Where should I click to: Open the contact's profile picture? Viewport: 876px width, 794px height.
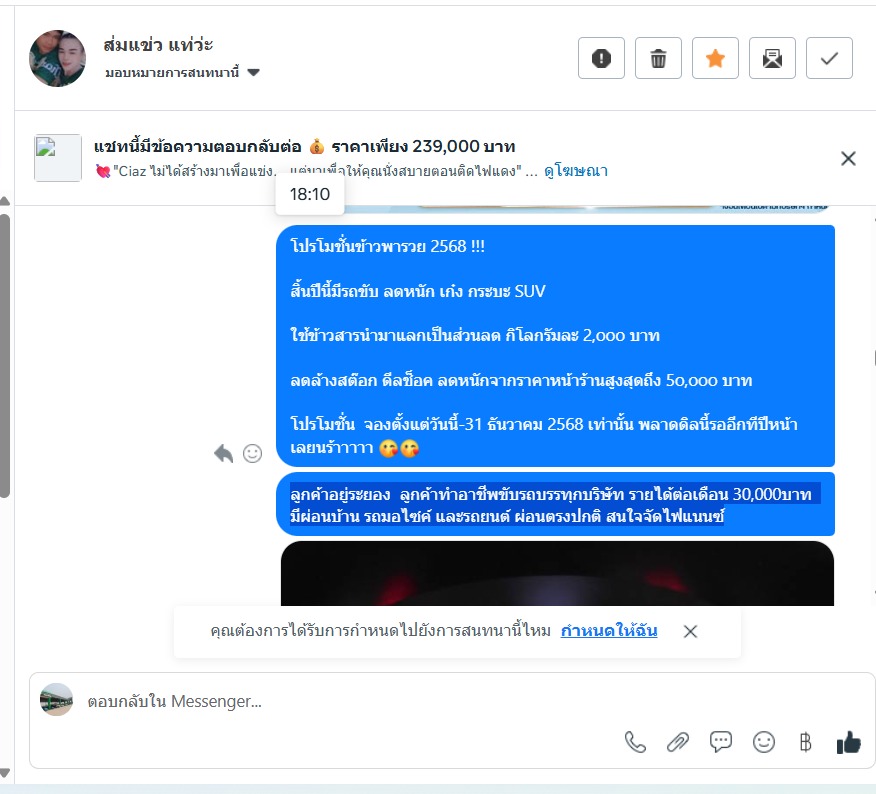57,58
